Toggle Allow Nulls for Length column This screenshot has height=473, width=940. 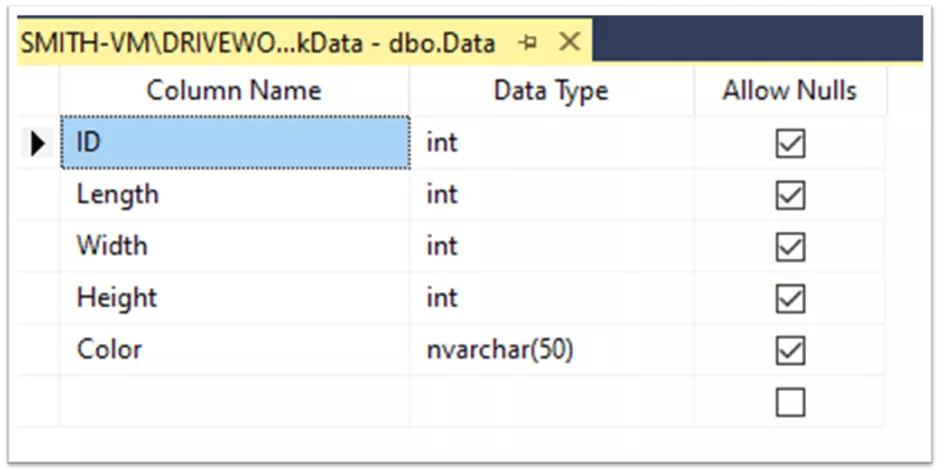click(790, 195)
